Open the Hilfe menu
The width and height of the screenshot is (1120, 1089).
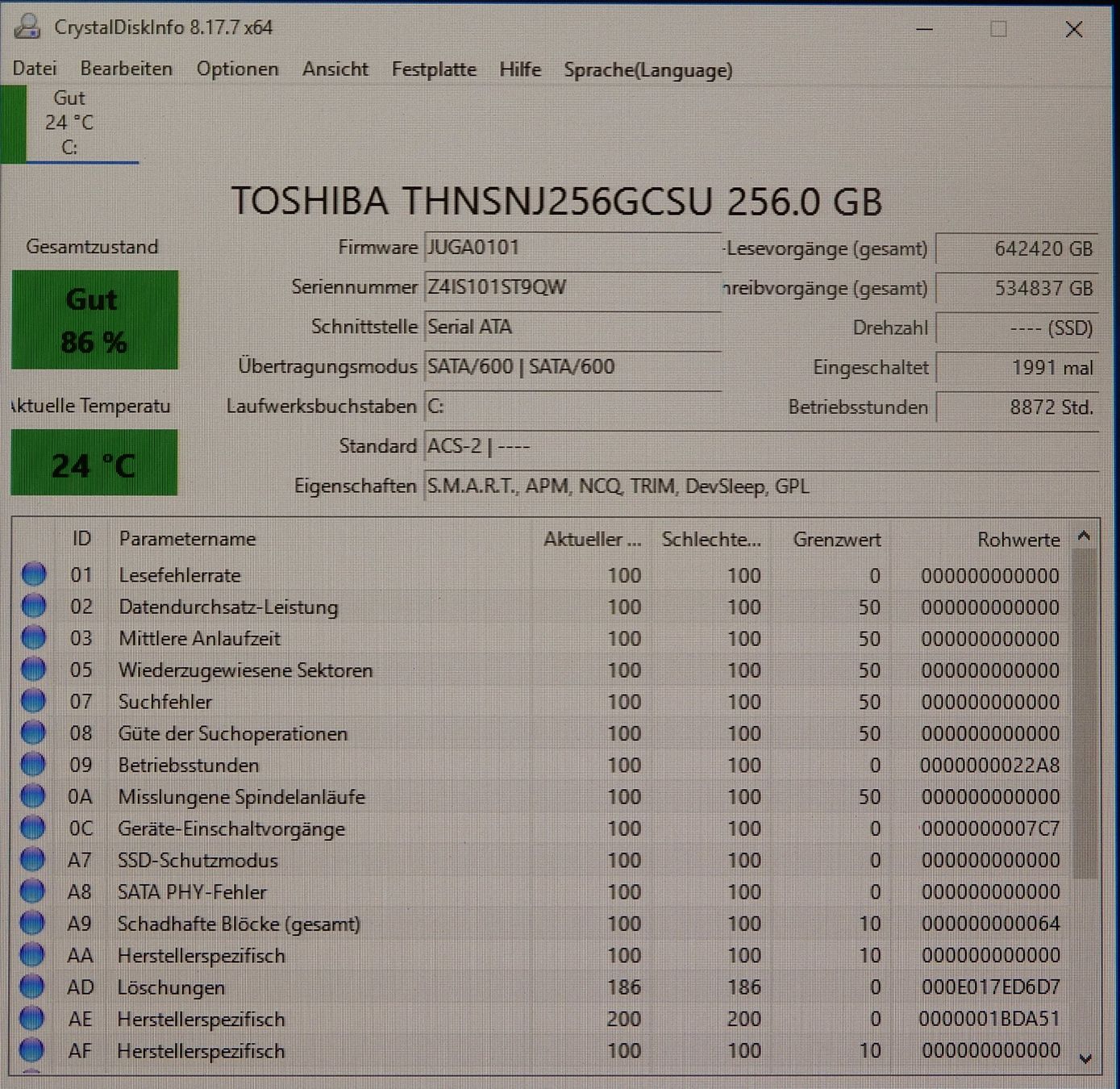click(520, 69)
